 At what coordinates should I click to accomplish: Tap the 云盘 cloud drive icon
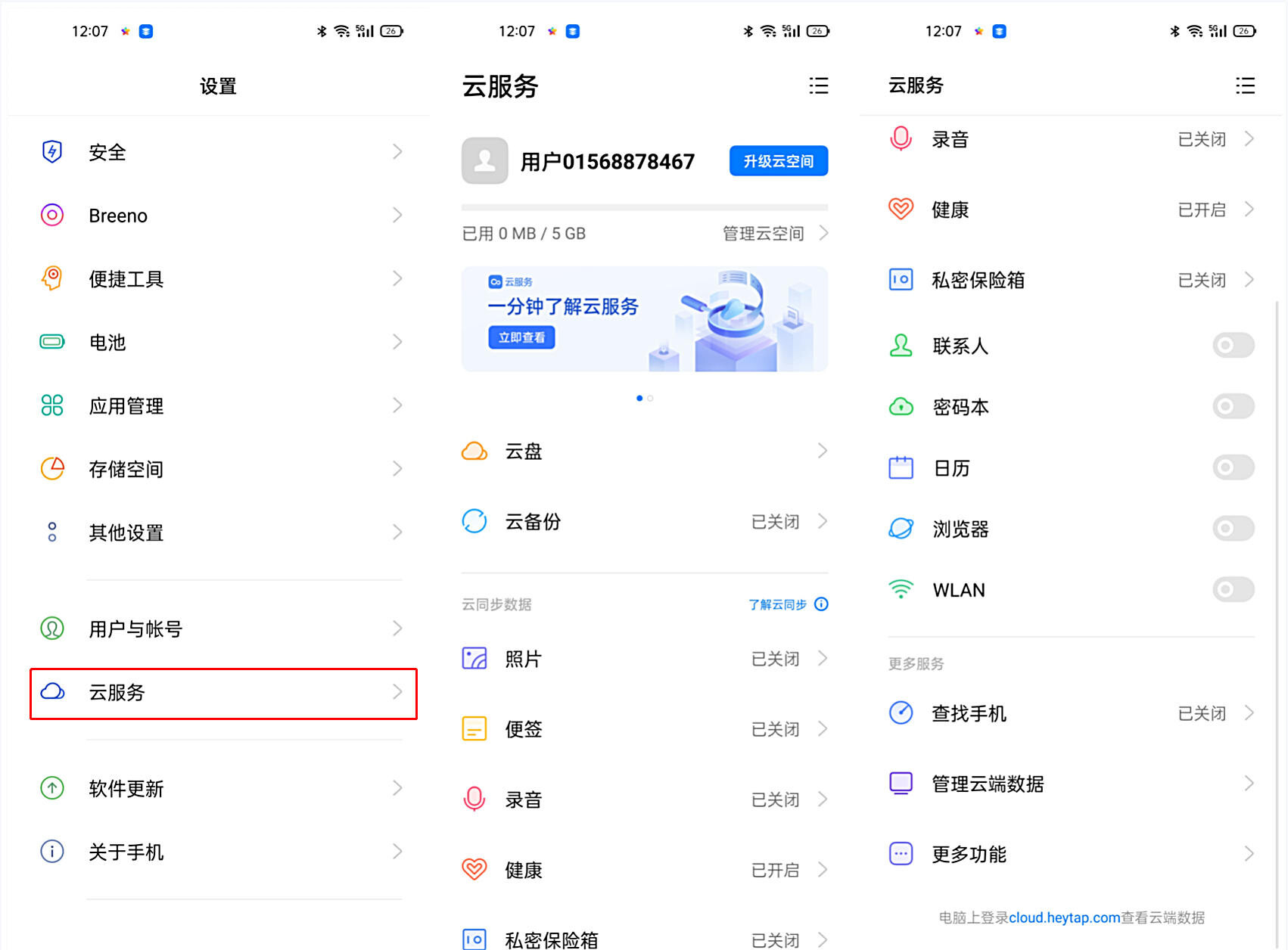coord(474,450)
